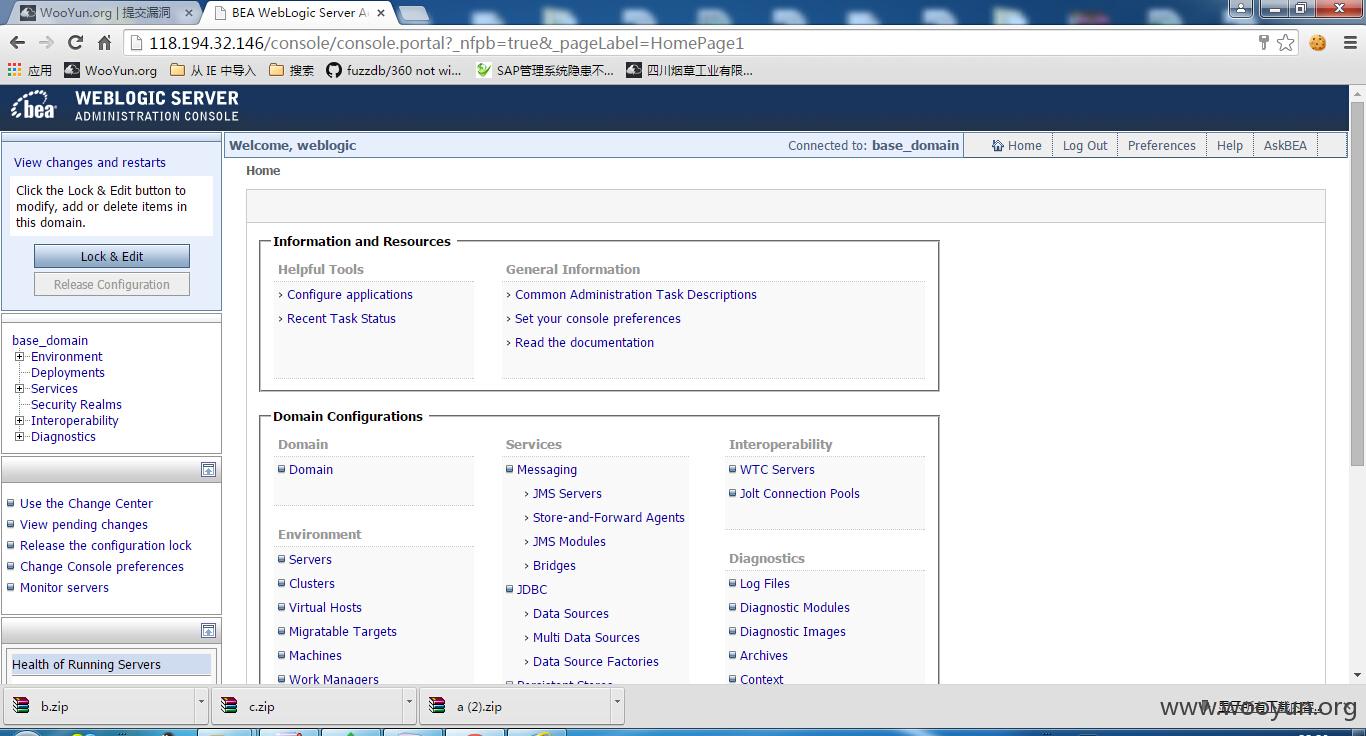Open the fuzzdb/360 bookmark

[394, 70]
